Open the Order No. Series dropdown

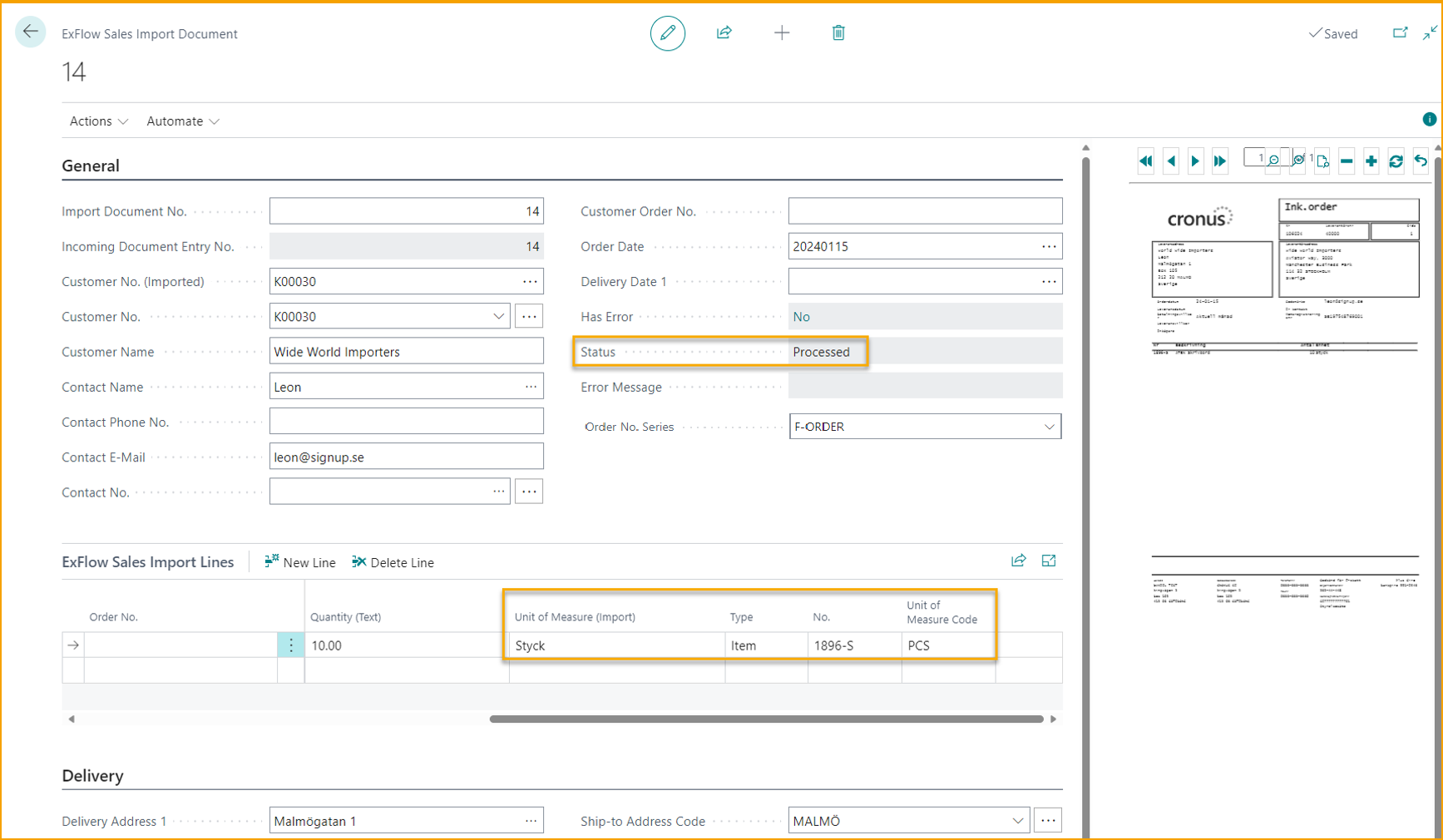click(1049, 427)
